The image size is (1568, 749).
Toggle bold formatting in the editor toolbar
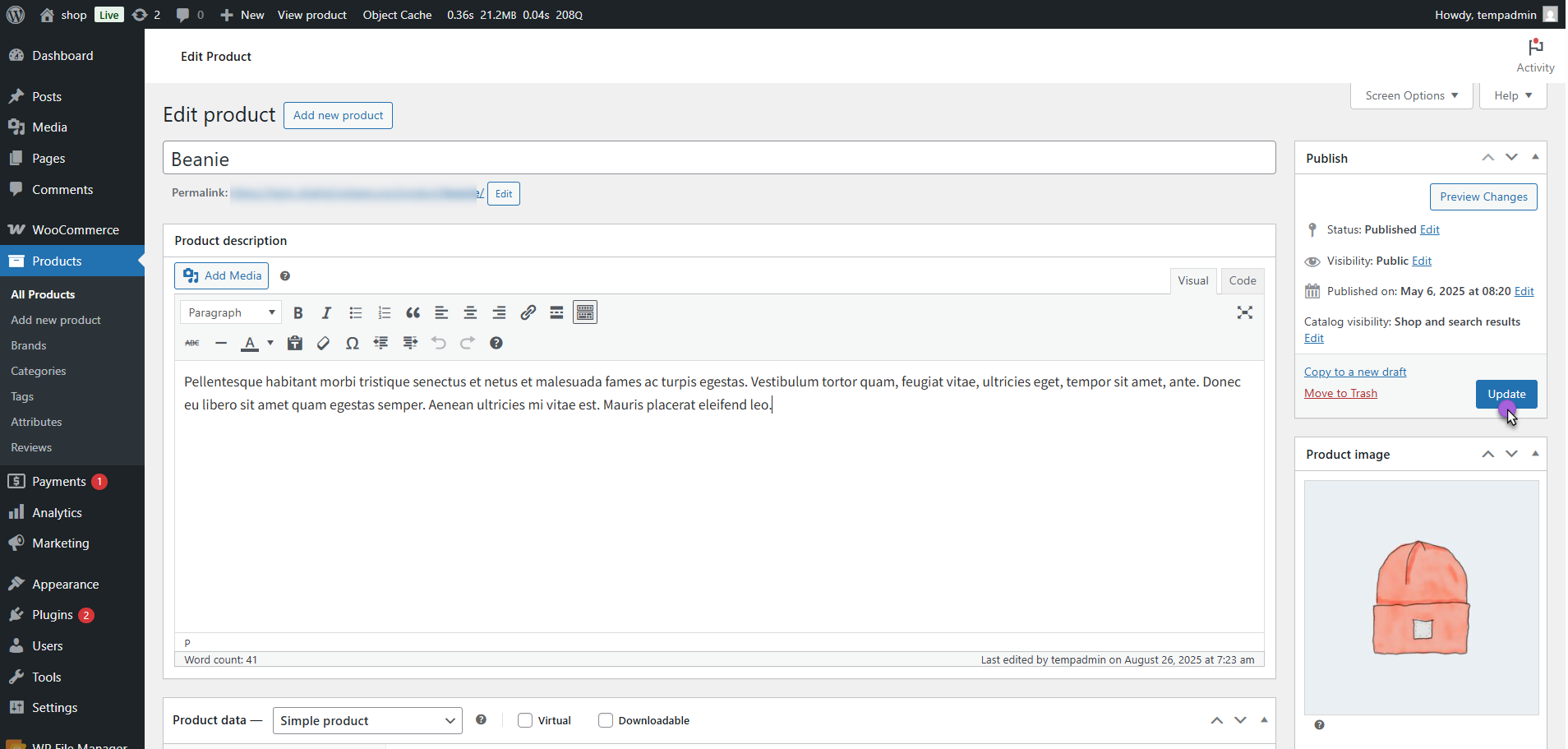pyautogui.click(x=298, y=313)
